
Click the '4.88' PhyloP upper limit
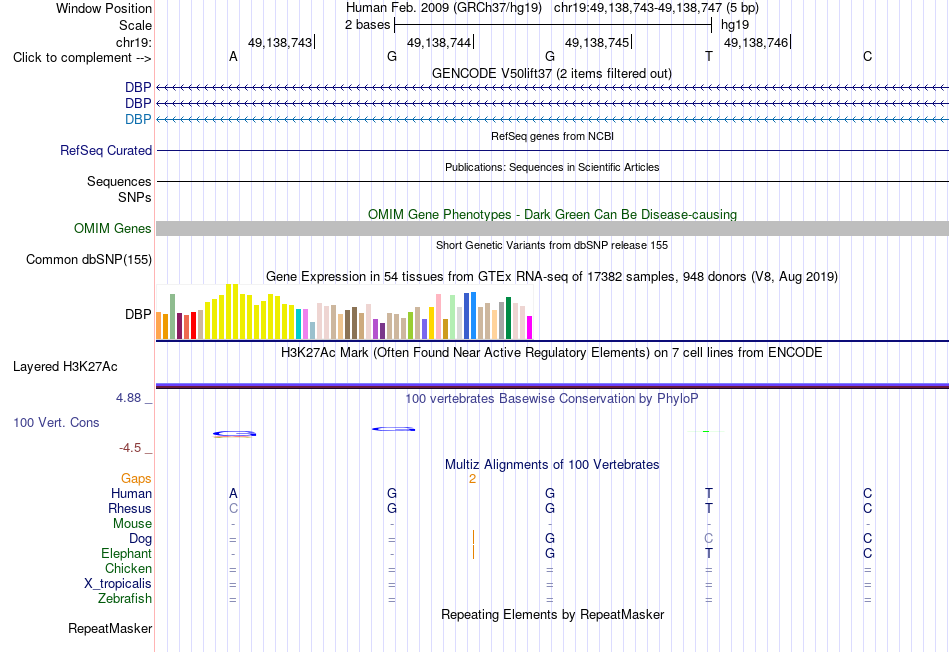pyautogui.click(x=128, y=398)
